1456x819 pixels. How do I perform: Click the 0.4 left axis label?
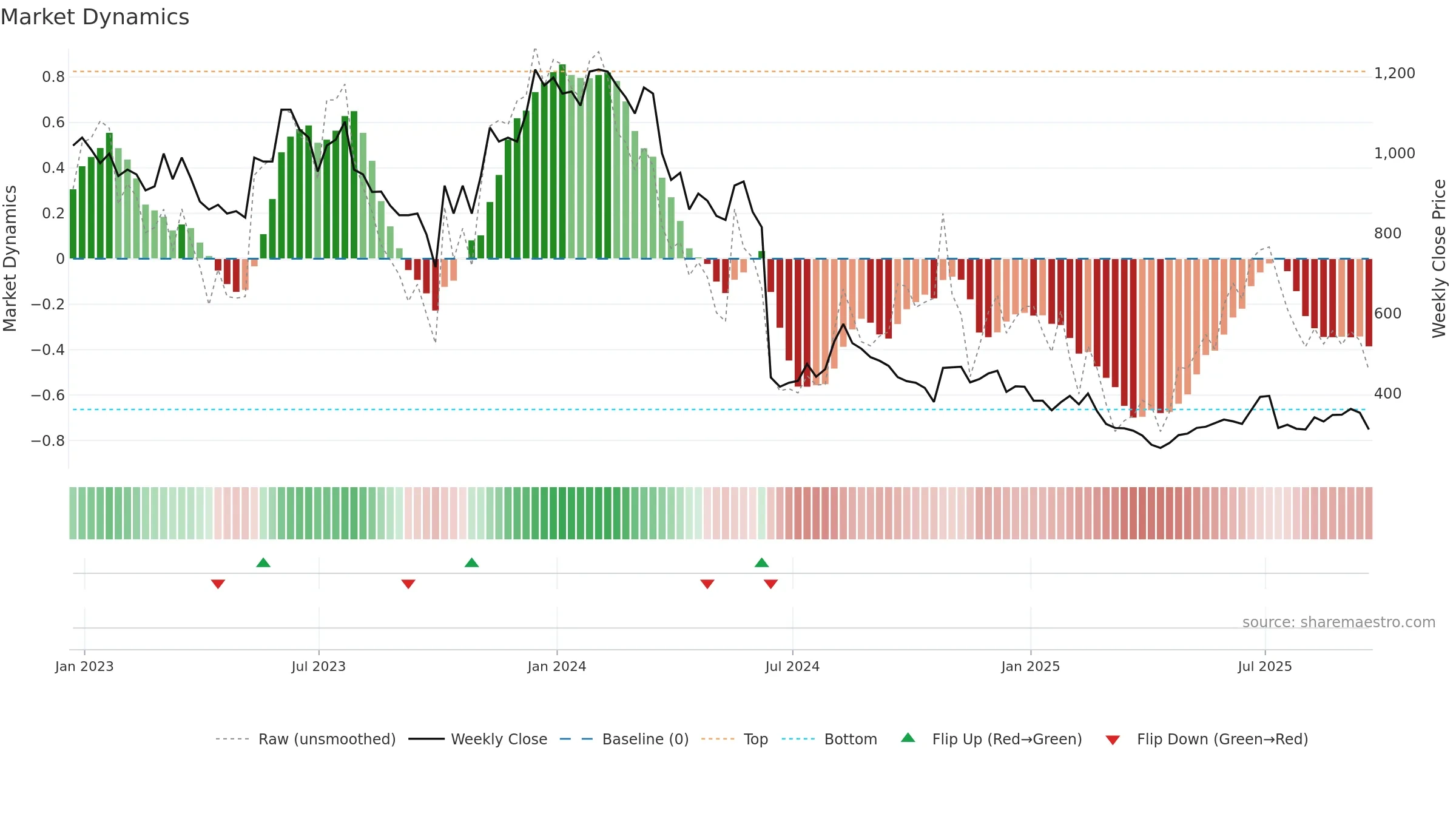[53, 167]
